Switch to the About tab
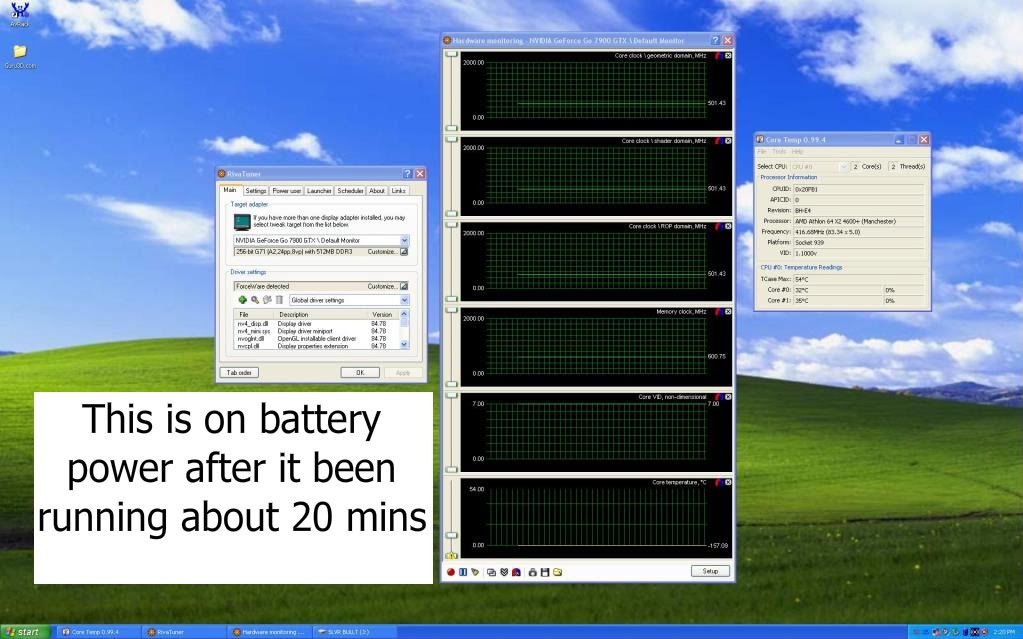The width and height of the screenshot is (1023, 639). 377,191
